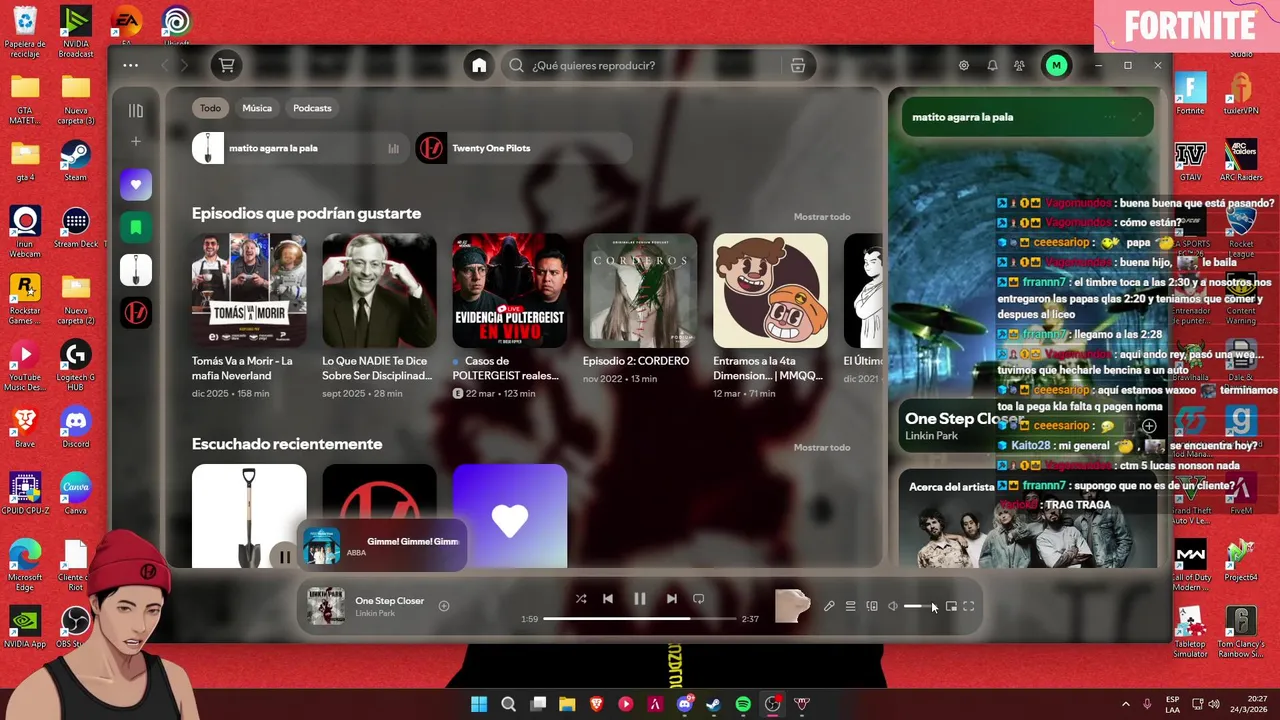Skip to the next track
1280x720 pixels.
pyautogui.click(x=672, y=599)
